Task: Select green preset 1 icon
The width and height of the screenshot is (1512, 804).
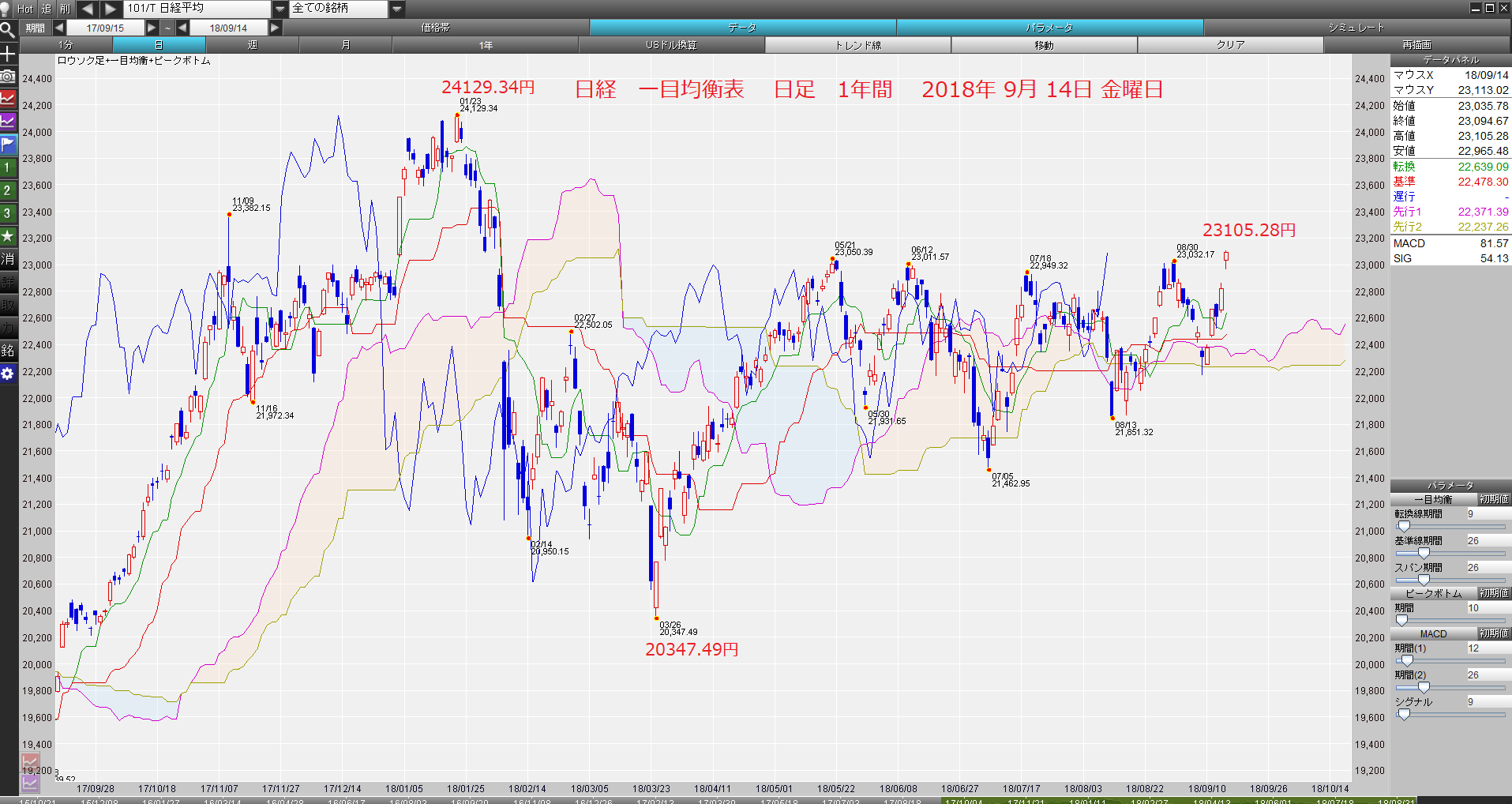Action: click(x=8, y=168)
